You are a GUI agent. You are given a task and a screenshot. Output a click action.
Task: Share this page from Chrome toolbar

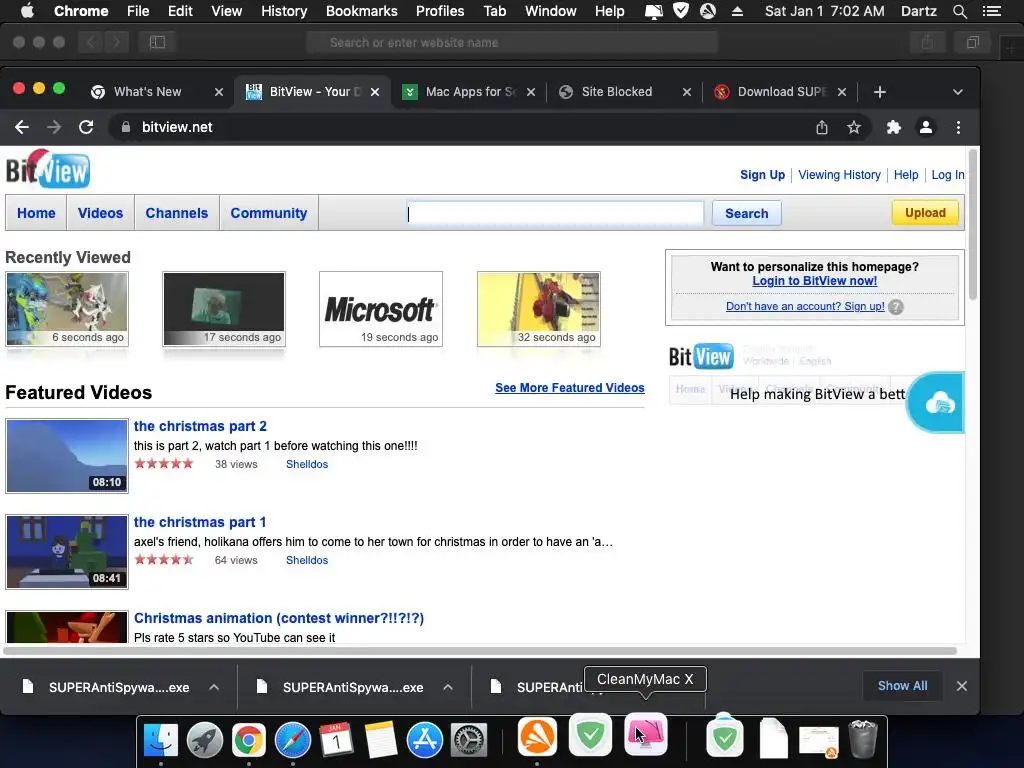[x=822, y=127]
